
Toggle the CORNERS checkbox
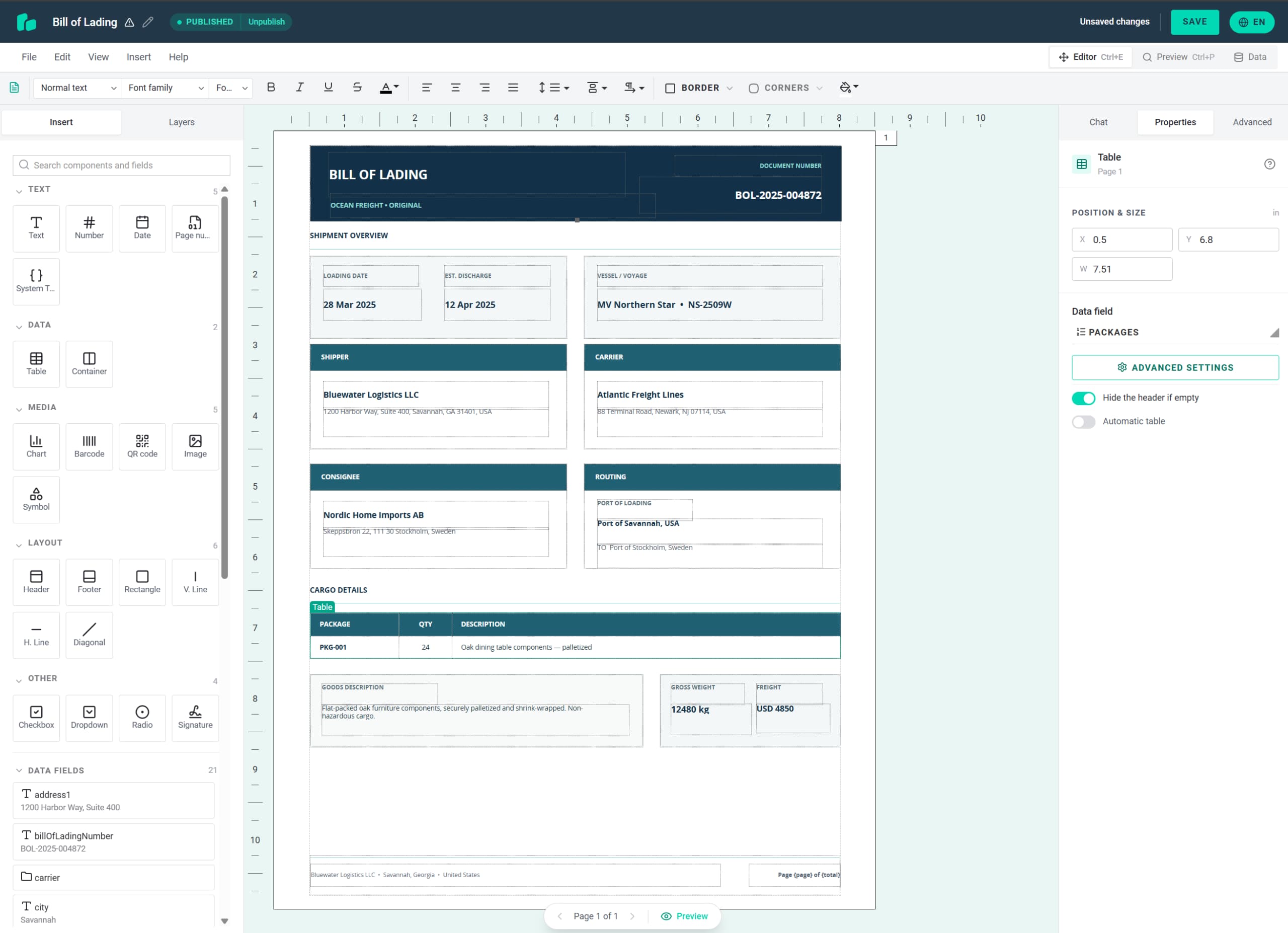(753, 88)
